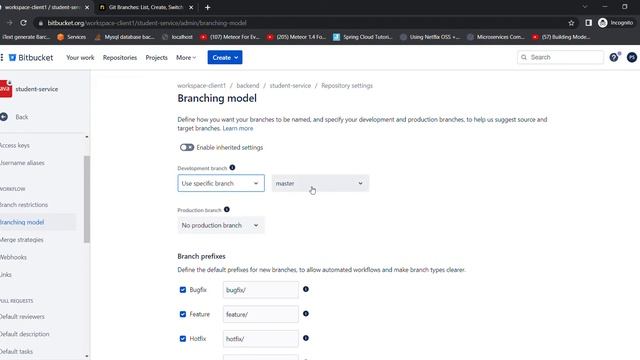The width and height of the screenshot is (640, 360).
Task: Click the Incognito profile icon
Action: coord(602,23)
